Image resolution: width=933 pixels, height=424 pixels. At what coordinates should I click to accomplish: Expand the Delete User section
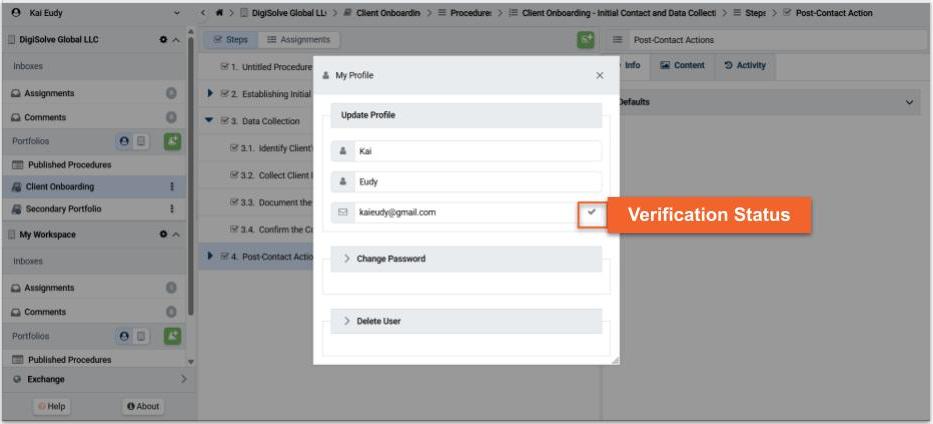click(x=378, y=321)
